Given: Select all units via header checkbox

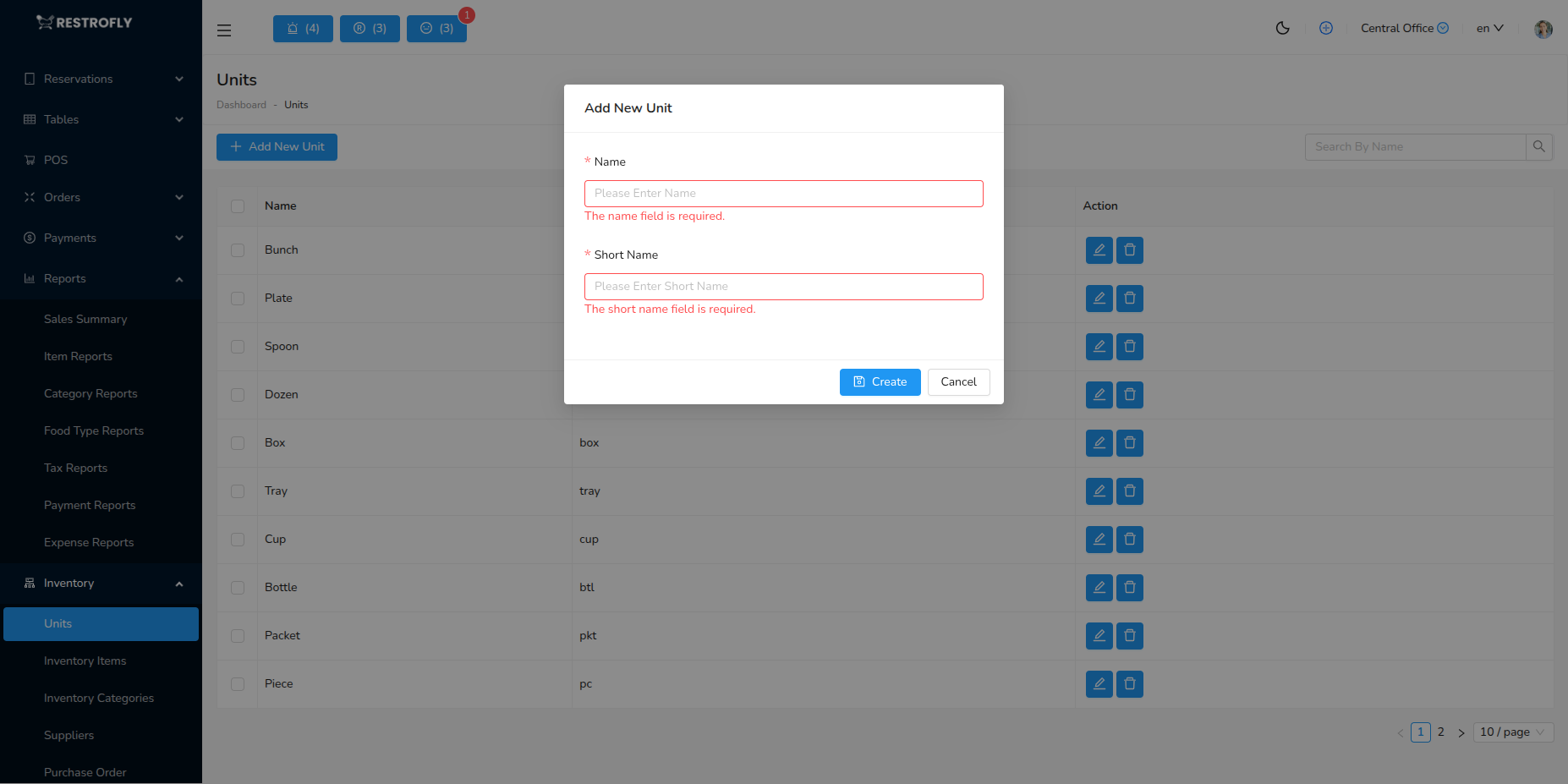Looking at the screenshot, I should point(238,206).
